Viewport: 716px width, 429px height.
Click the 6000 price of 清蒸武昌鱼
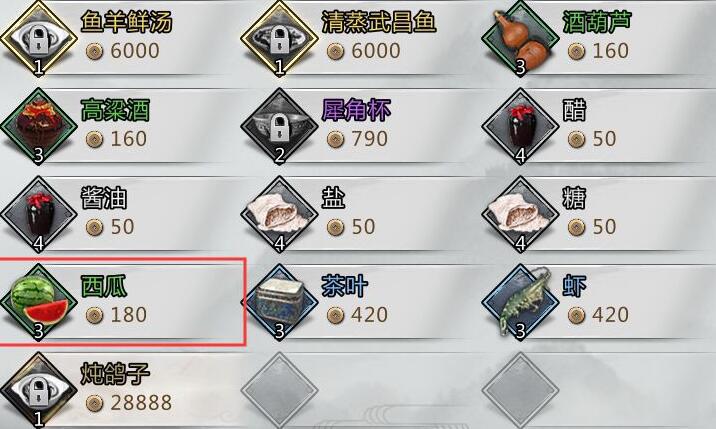pyautogui.click(x=363, y=51)
